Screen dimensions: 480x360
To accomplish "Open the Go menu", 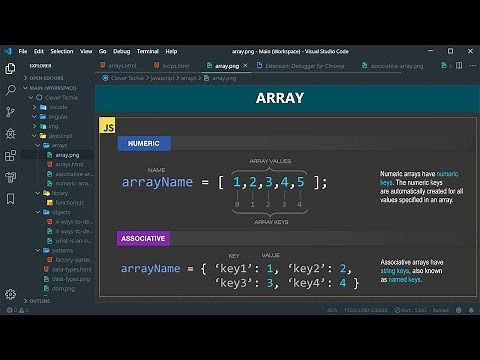I will [102, 51].
